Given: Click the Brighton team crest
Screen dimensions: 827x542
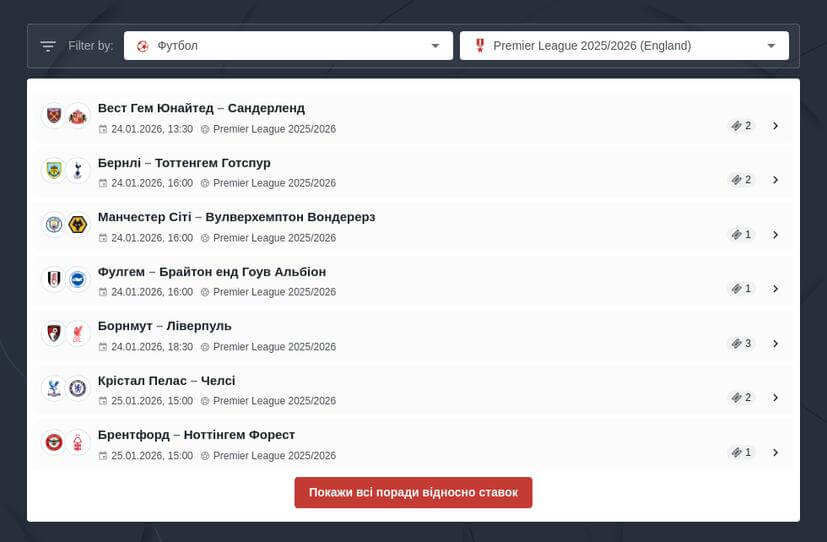Looking at the screenshot, I should coord(78,279).
